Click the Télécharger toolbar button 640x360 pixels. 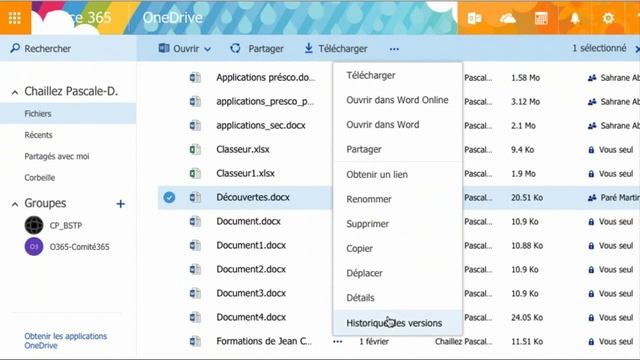point(336,49)
